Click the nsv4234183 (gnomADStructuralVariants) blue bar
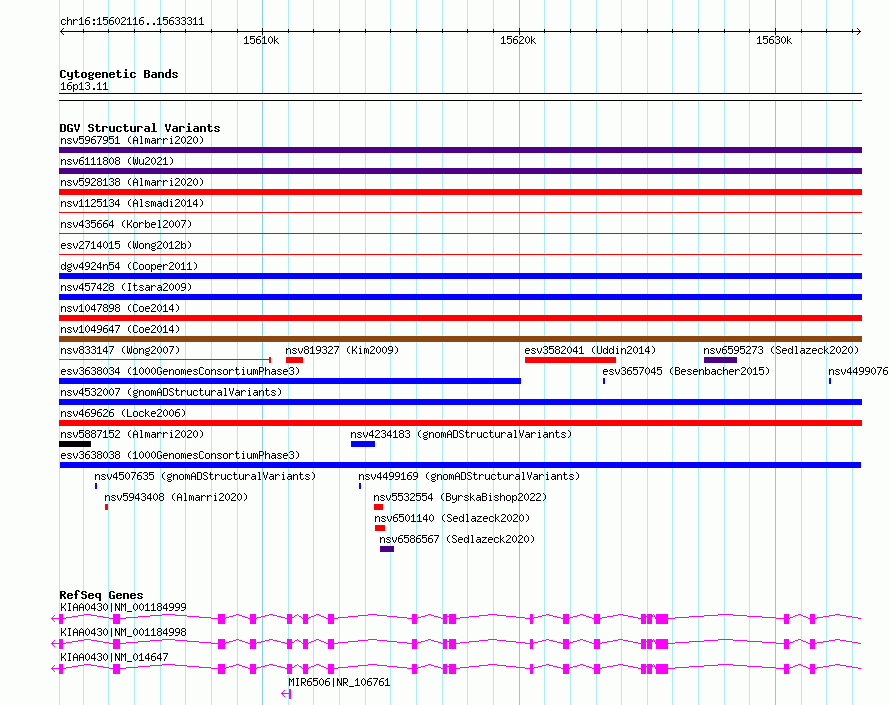This screenshot has width=890, height=705. [x=363, y=444]
